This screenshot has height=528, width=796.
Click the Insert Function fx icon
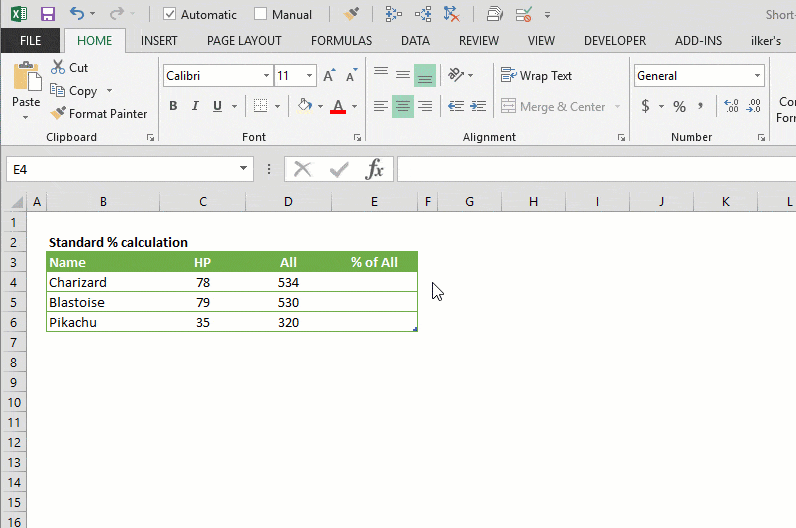click(374, 169)
